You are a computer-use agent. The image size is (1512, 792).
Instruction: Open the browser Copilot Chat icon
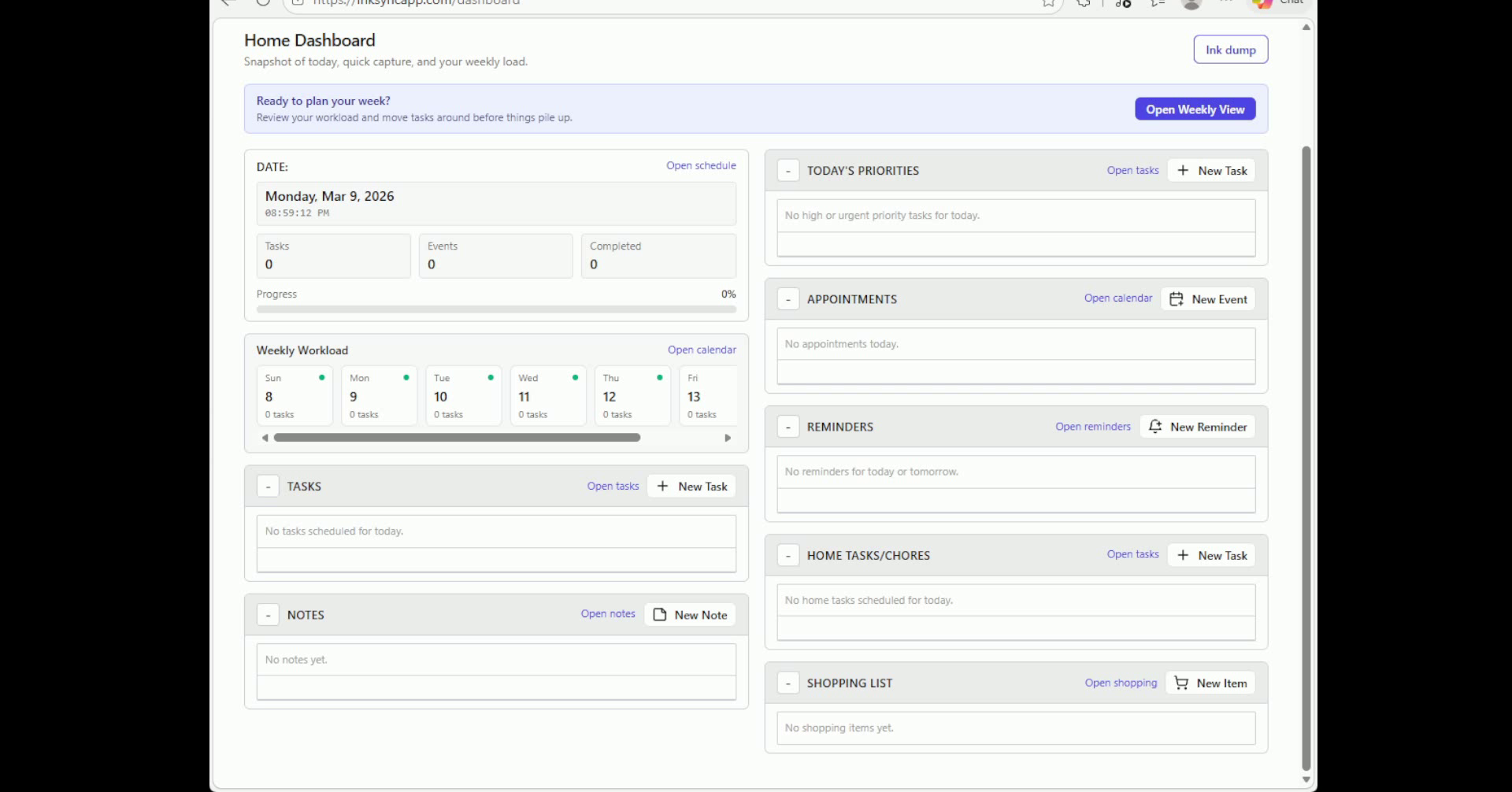click(1261, 3)
